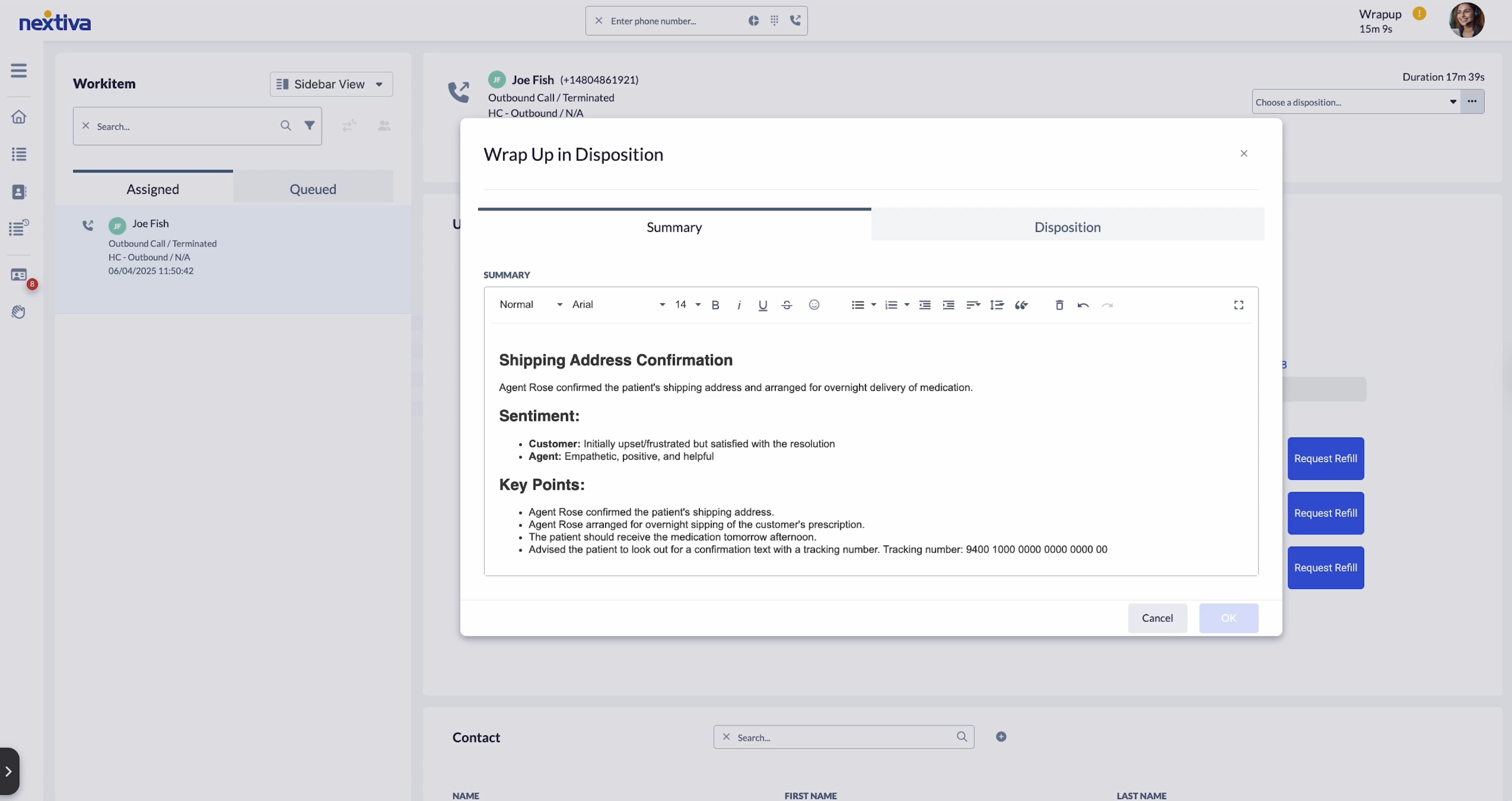Viewport: 1512px width, 801px height.
Task: Click the Contact search field
Action: point(842,737)
